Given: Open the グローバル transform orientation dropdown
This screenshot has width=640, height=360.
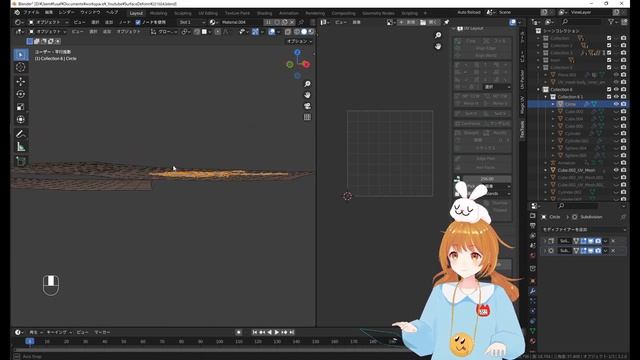Looking at the screenshot, I should [x=163, y=31].
